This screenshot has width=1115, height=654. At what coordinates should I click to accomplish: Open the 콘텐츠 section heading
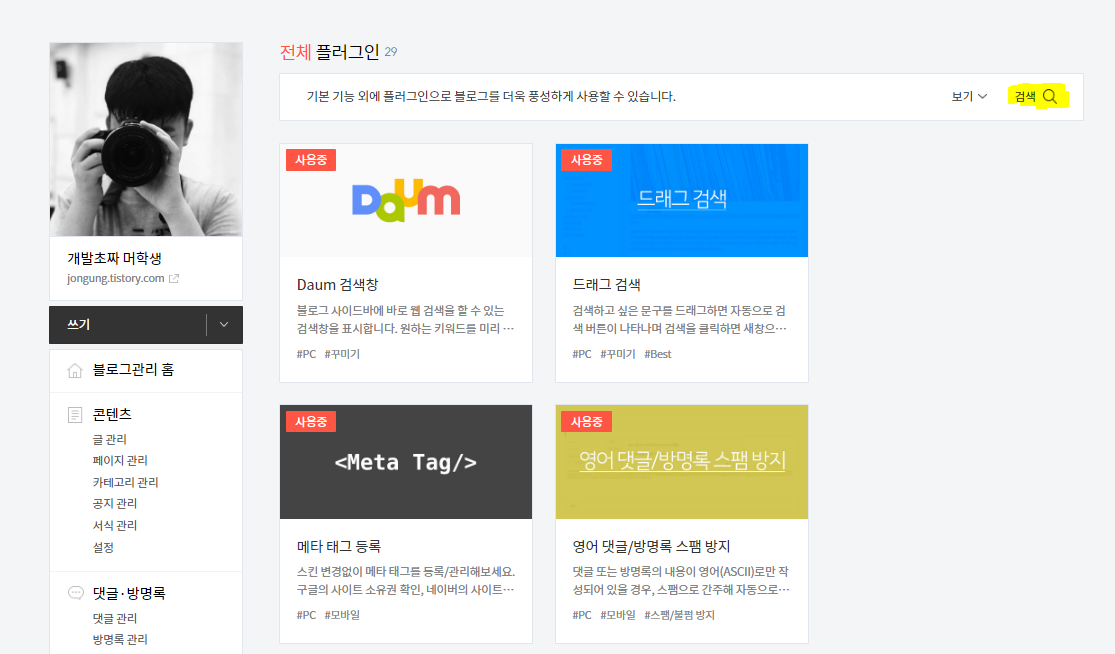click(x=112, y=414)
